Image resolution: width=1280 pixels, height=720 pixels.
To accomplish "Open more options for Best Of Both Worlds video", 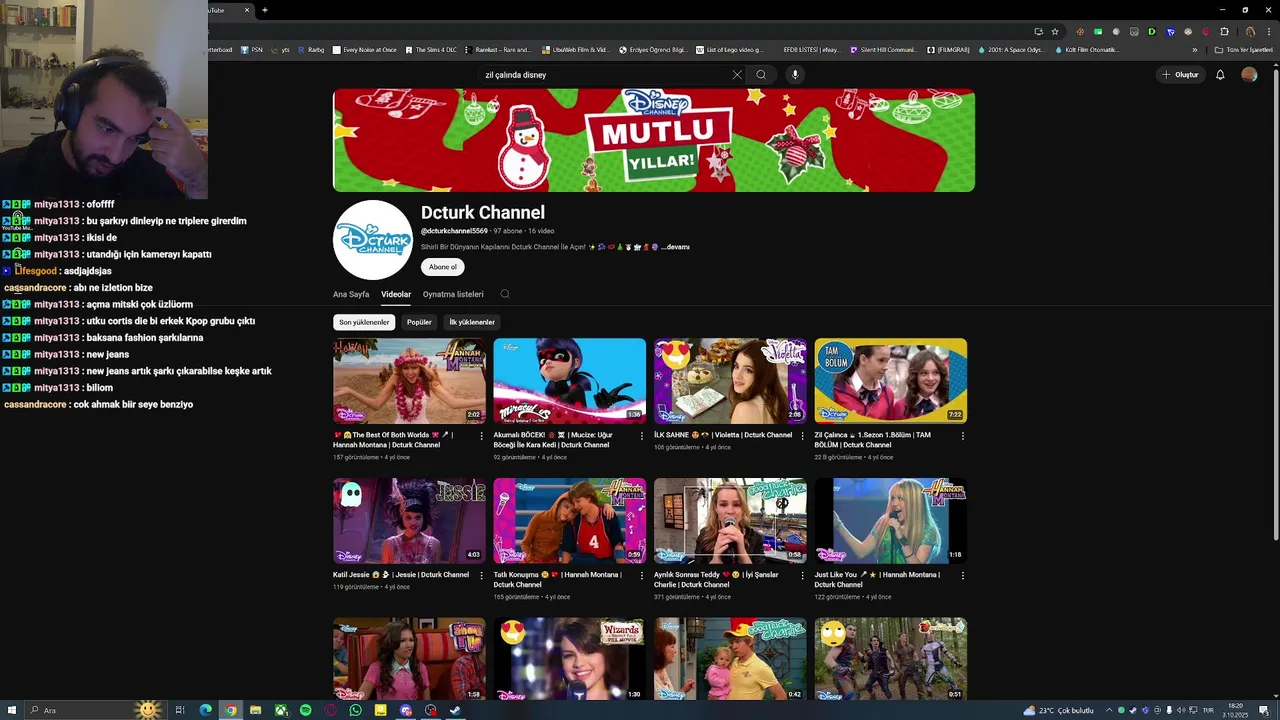I will click(481, 436).
